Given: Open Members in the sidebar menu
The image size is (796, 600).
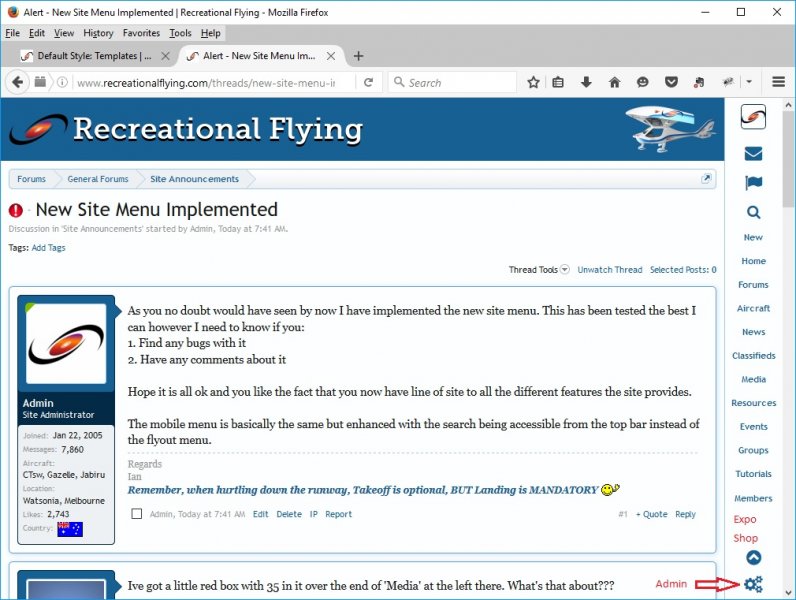Looking at the screenshot, I should tap(753, 498).
